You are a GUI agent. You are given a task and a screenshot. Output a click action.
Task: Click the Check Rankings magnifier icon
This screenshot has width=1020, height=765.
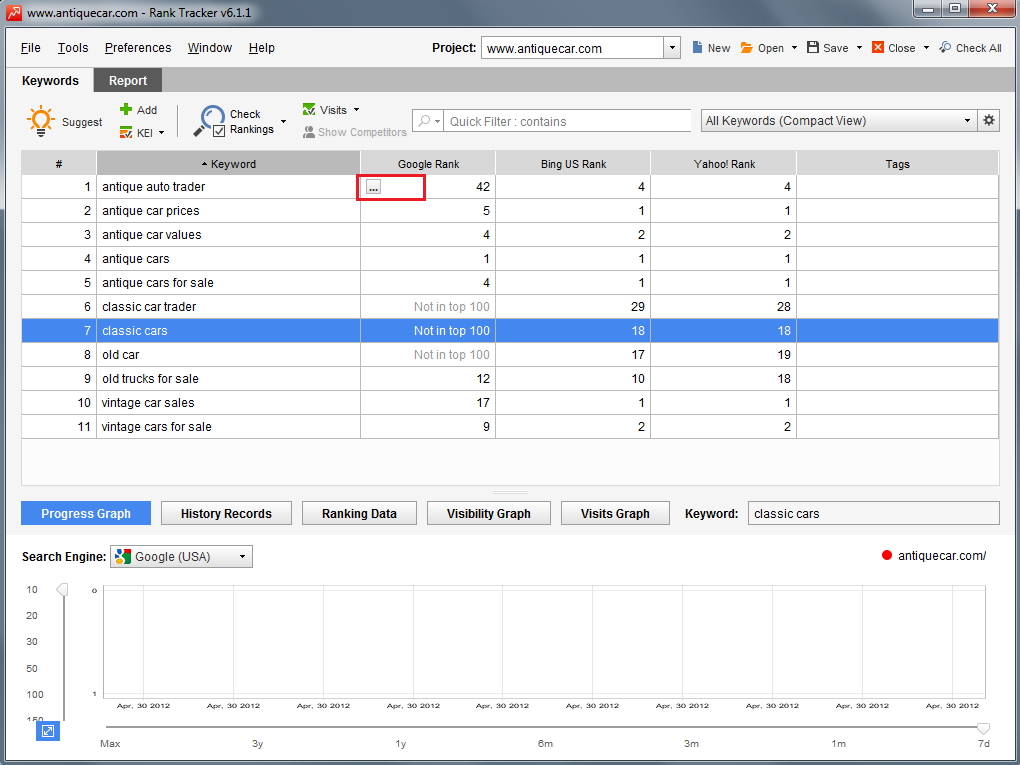tap(209, 120)
